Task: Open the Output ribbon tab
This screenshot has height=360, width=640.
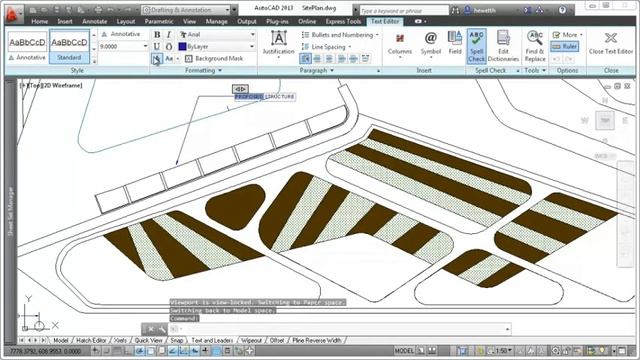Action: [x=247, y=21]
